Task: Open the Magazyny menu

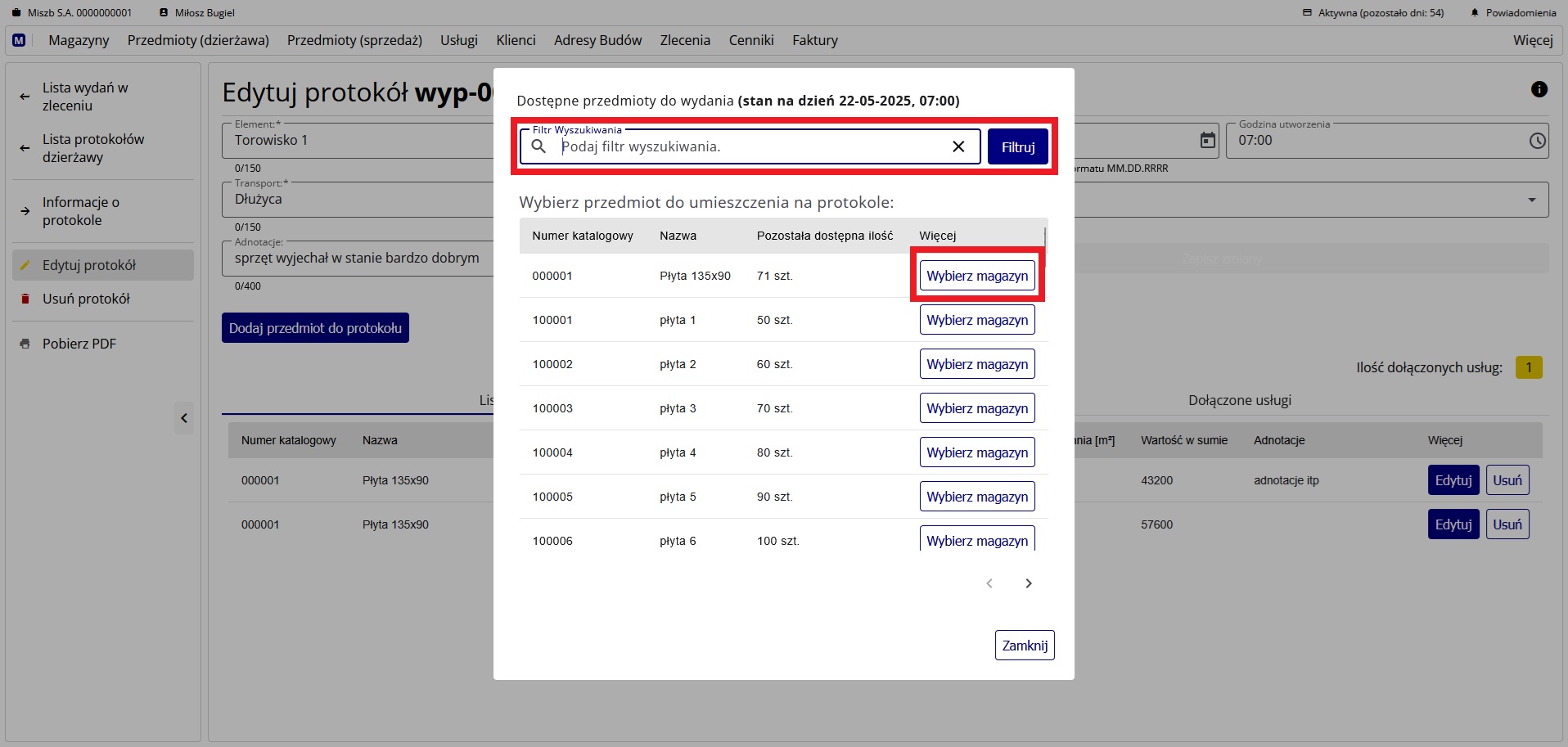Action: pyautogui.click(x=79, y=40)
